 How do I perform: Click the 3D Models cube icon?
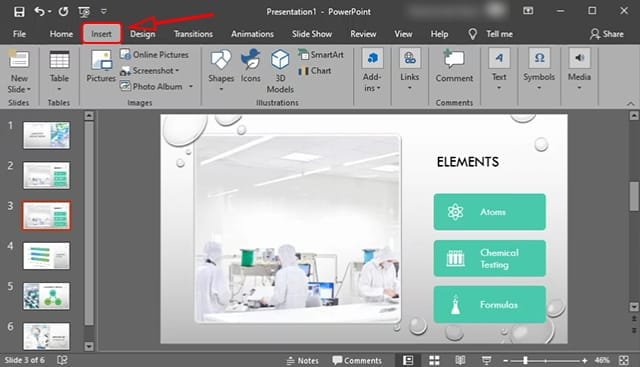(x=280, y=60)
